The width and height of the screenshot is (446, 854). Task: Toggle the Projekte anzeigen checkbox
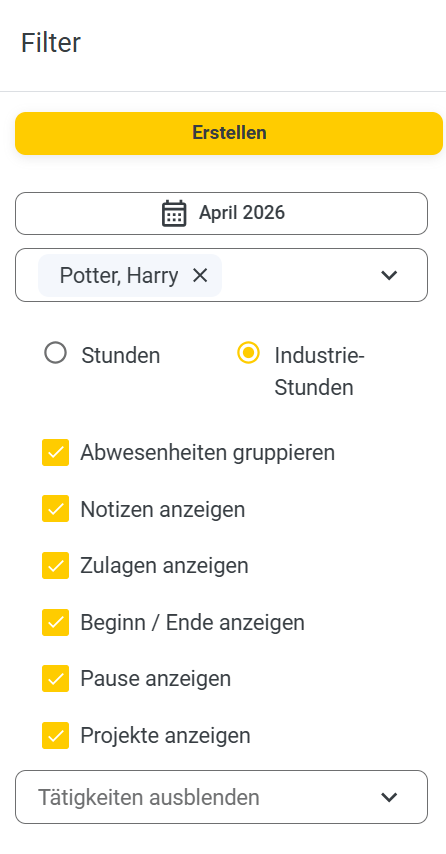56,736
